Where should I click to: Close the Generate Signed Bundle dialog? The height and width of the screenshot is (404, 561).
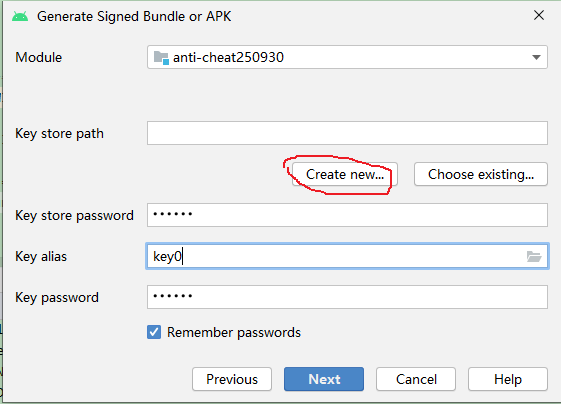(539, 15)
